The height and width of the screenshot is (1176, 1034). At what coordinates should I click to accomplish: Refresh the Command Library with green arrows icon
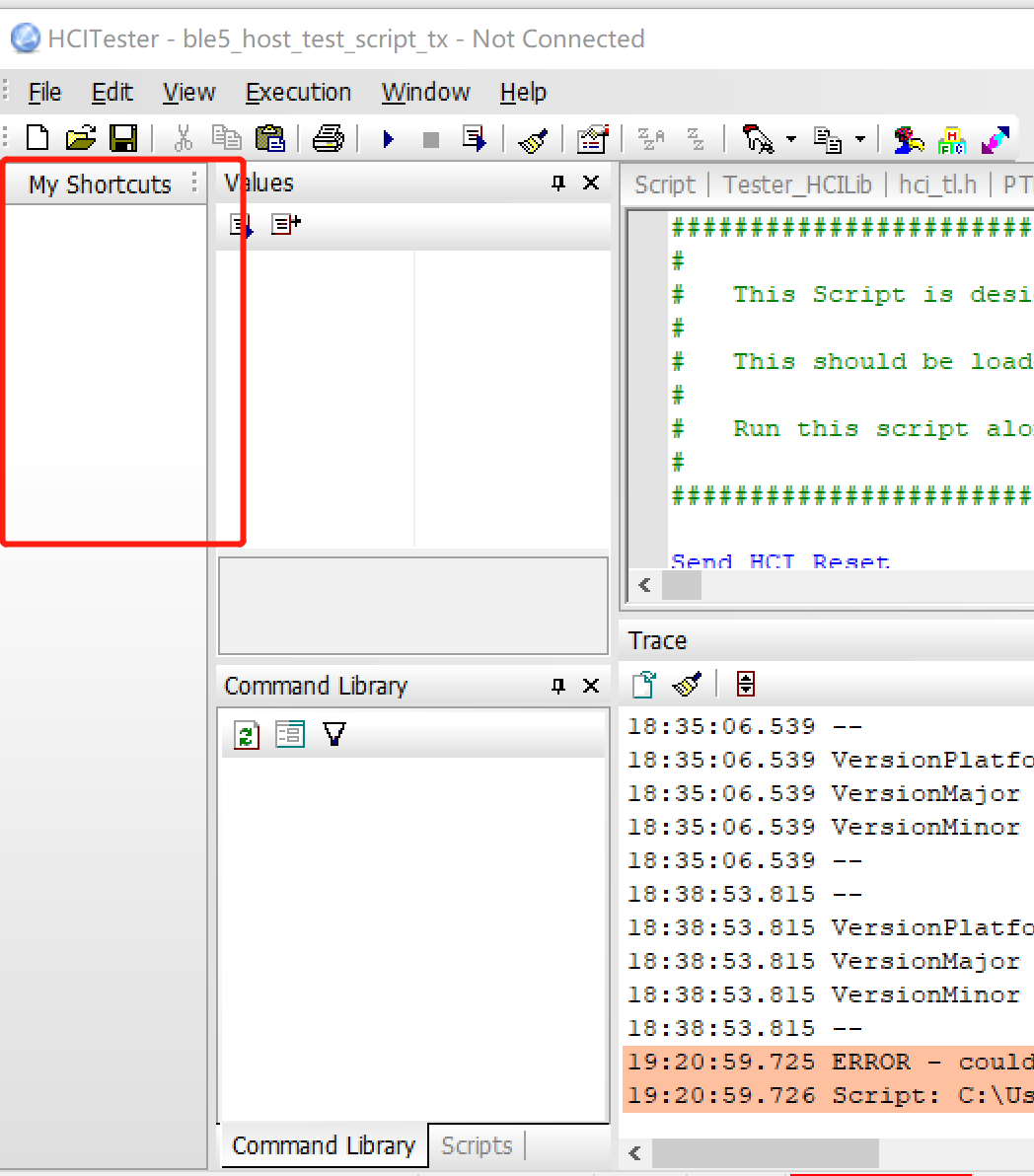(246, 734)
